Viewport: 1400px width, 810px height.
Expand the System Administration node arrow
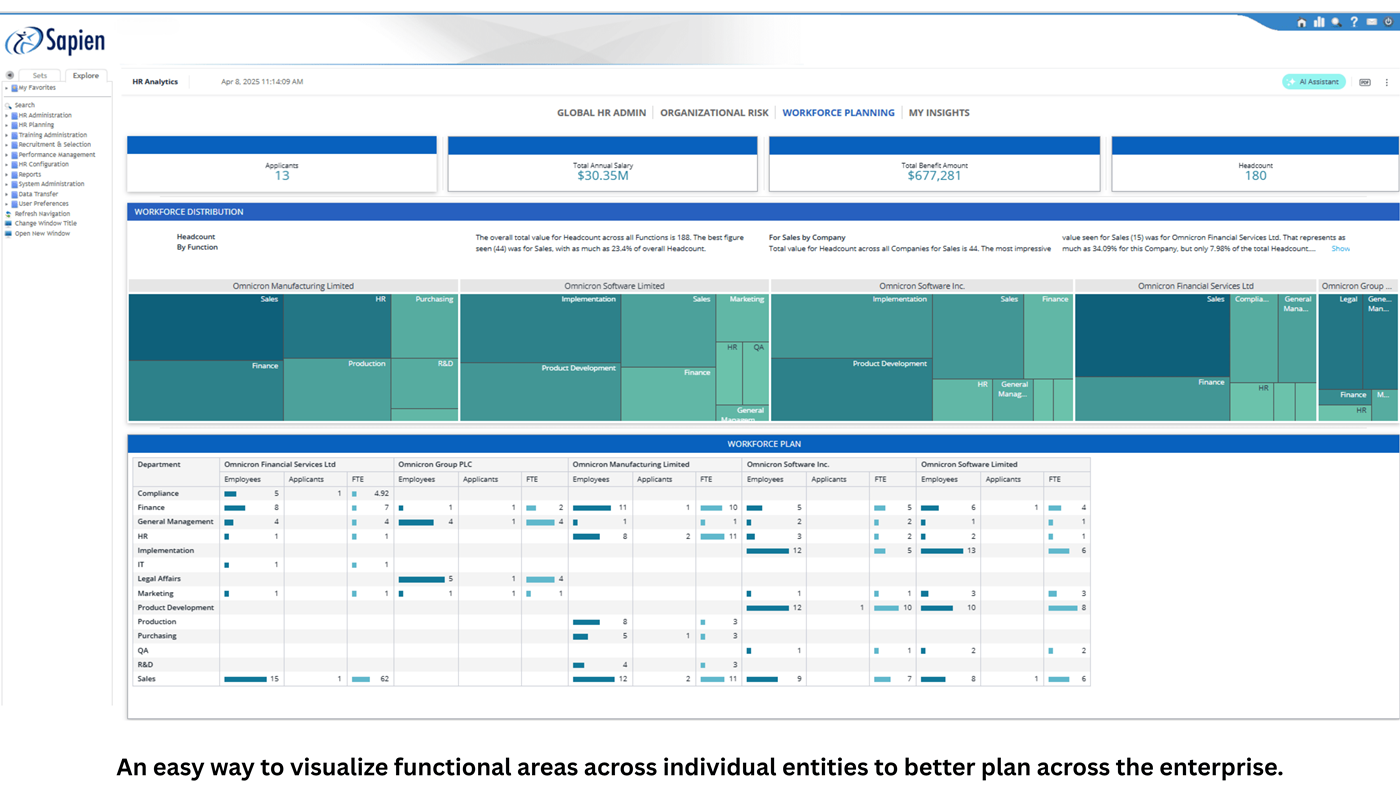(6, 184)
